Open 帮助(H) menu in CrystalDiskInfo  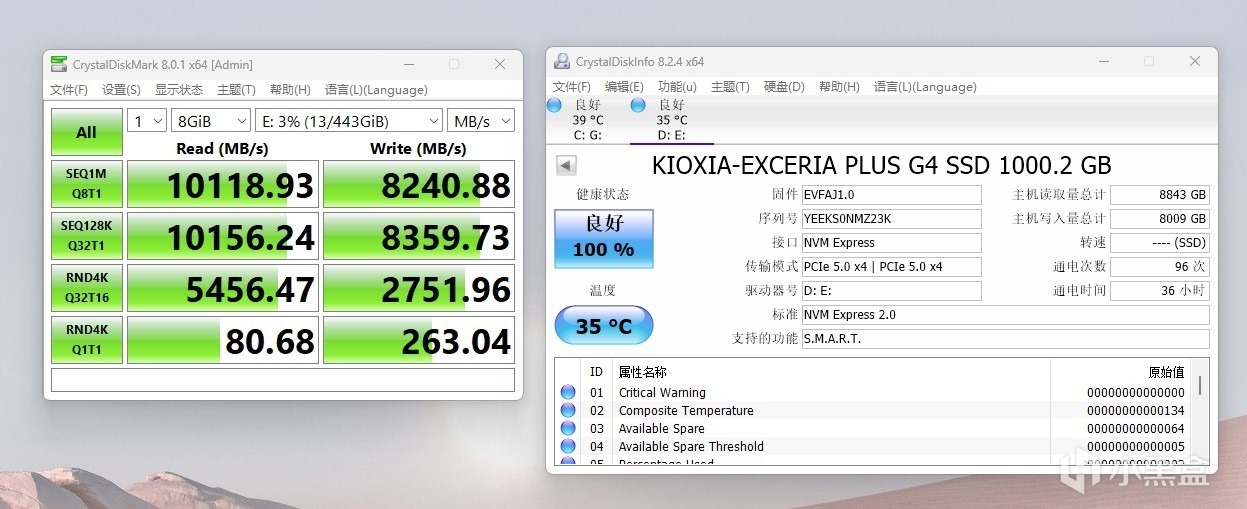(839, 87)
